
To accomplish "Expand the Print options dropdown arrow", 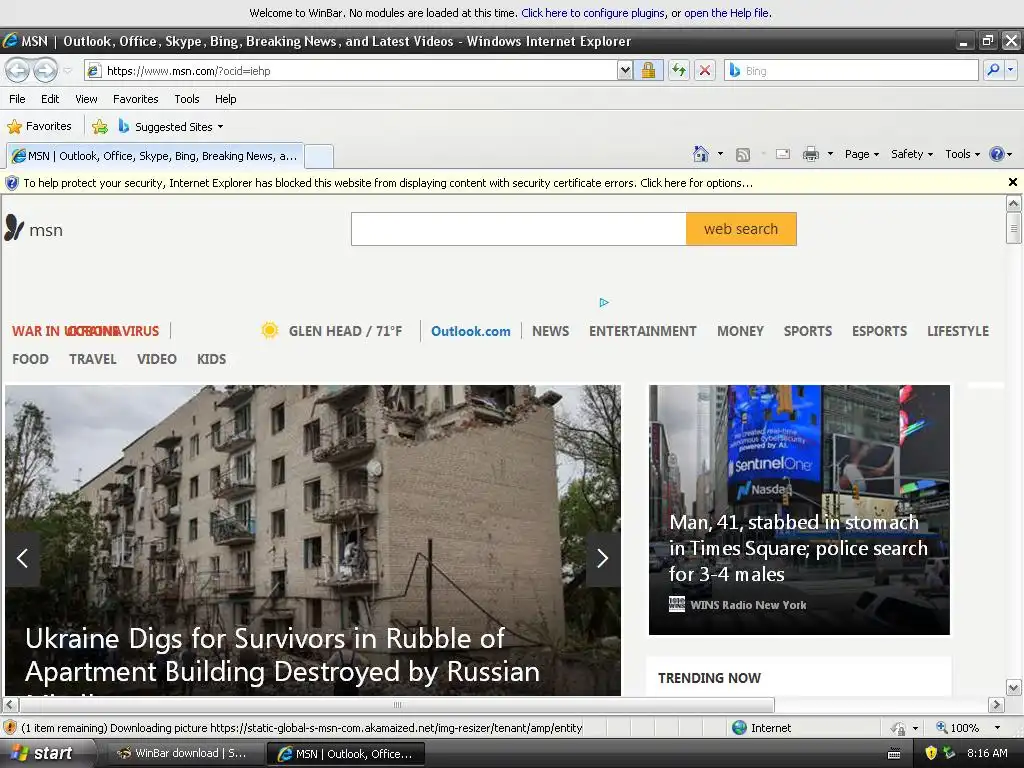I will click(x=830, y=154).
